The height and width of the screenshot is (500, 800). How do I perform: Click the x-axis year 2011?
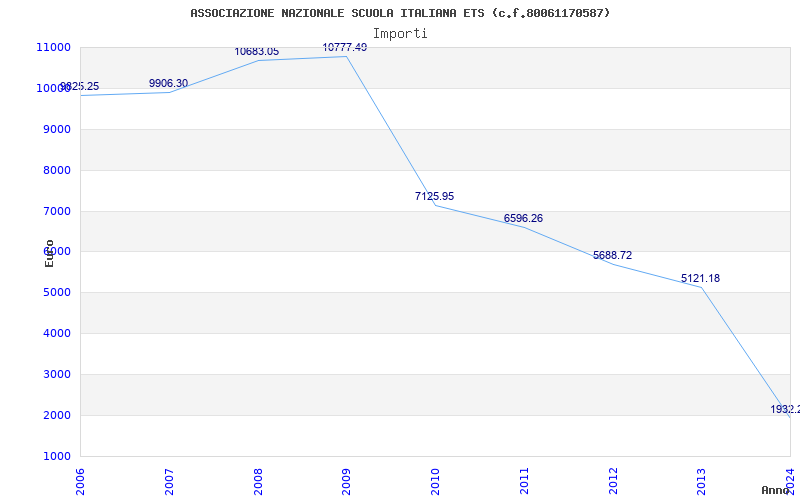pyautogui.click(x=524, y=481)
